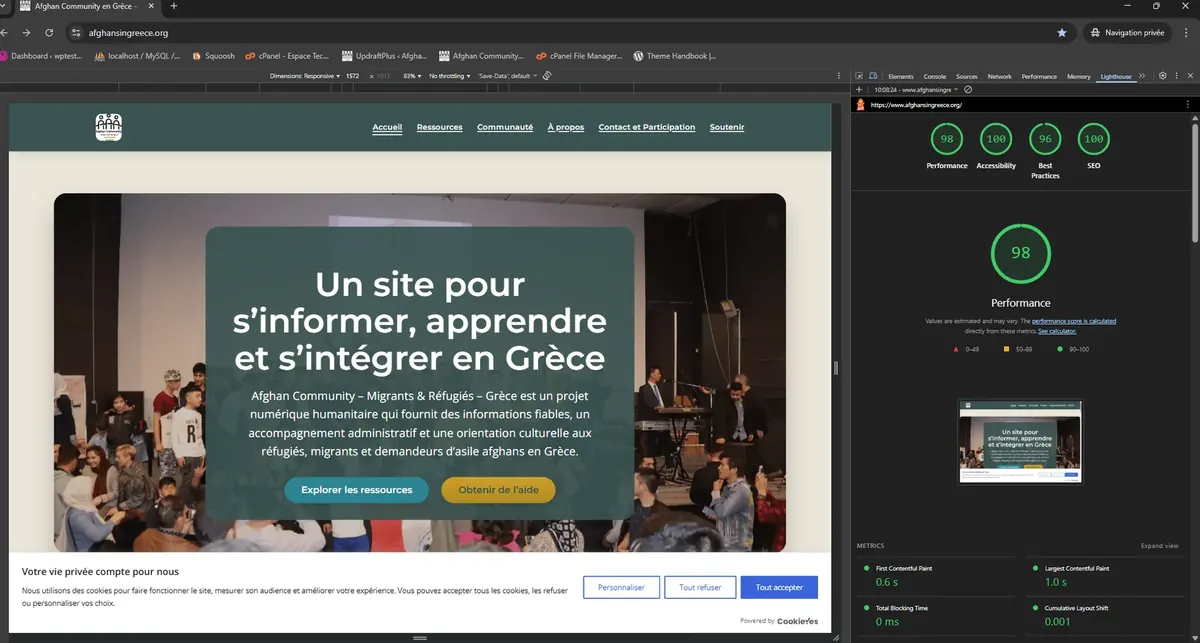Image resolution: width=1200 pixels, height=643 pixels.
Task: Click the Obtenir de l'aide button
Action: tap(498, 490)
